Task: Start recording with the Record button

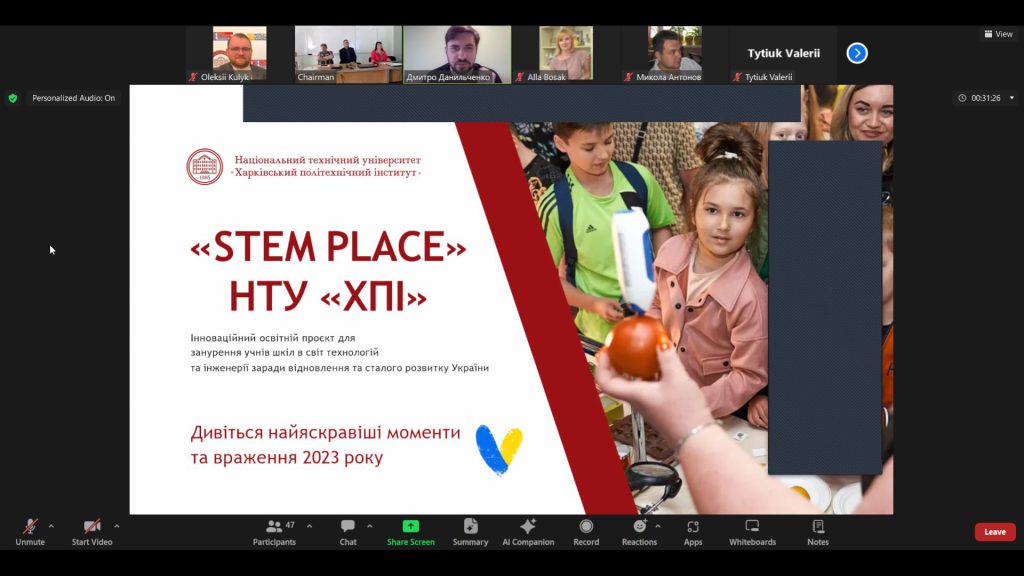Action: click(586, 532)
